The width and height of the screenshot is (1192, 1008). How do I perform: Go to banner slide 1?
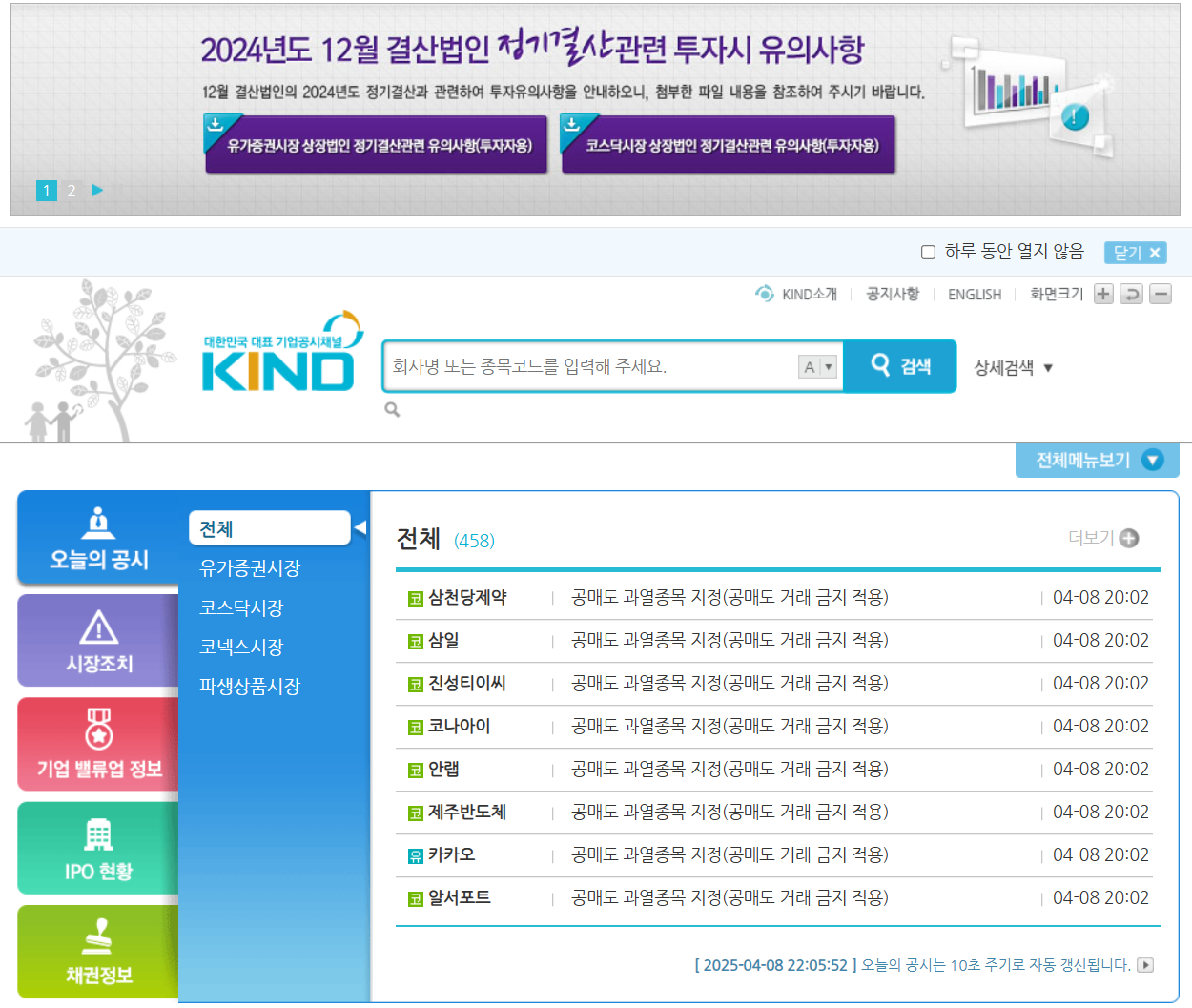point(47,191)
